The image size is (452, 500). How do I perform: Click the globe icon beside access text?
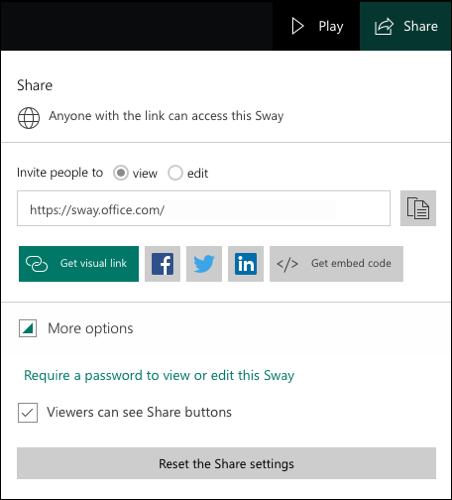click(x=29, y=118)
